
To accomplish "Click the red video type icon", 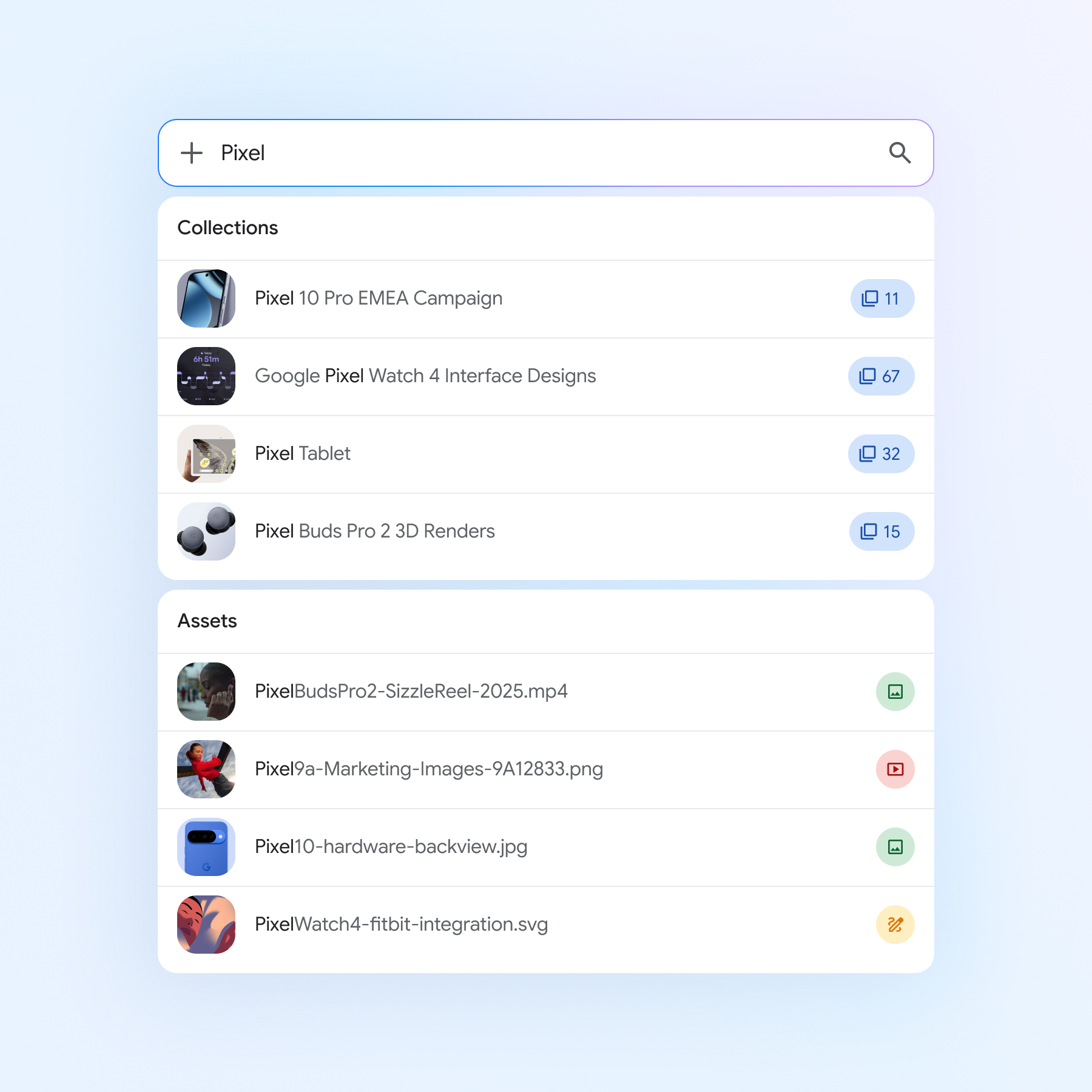I will (x=895, y=769).
